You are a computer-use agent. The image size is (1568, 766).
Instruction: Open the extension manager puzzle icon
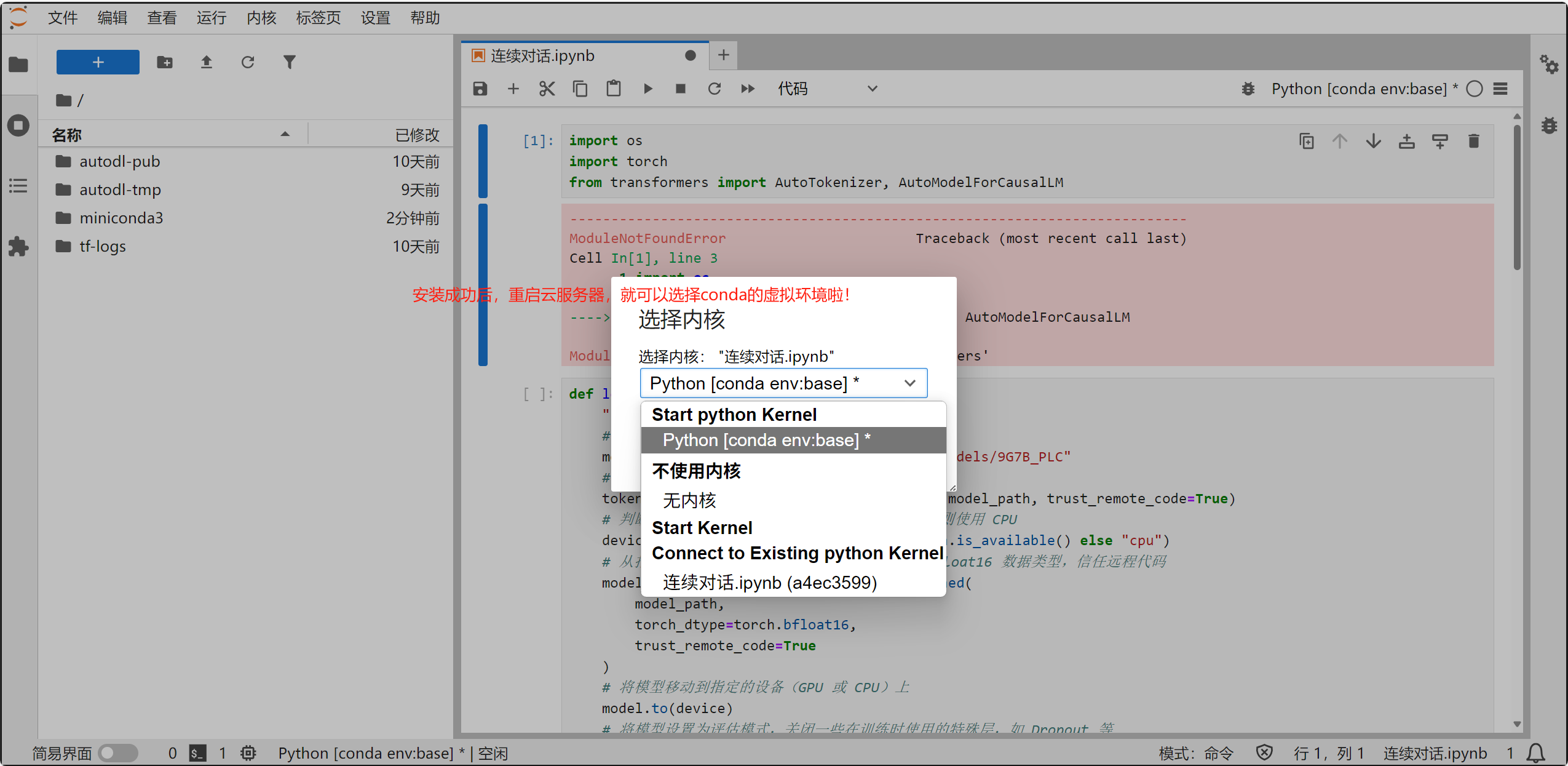(x=18, y=247)
